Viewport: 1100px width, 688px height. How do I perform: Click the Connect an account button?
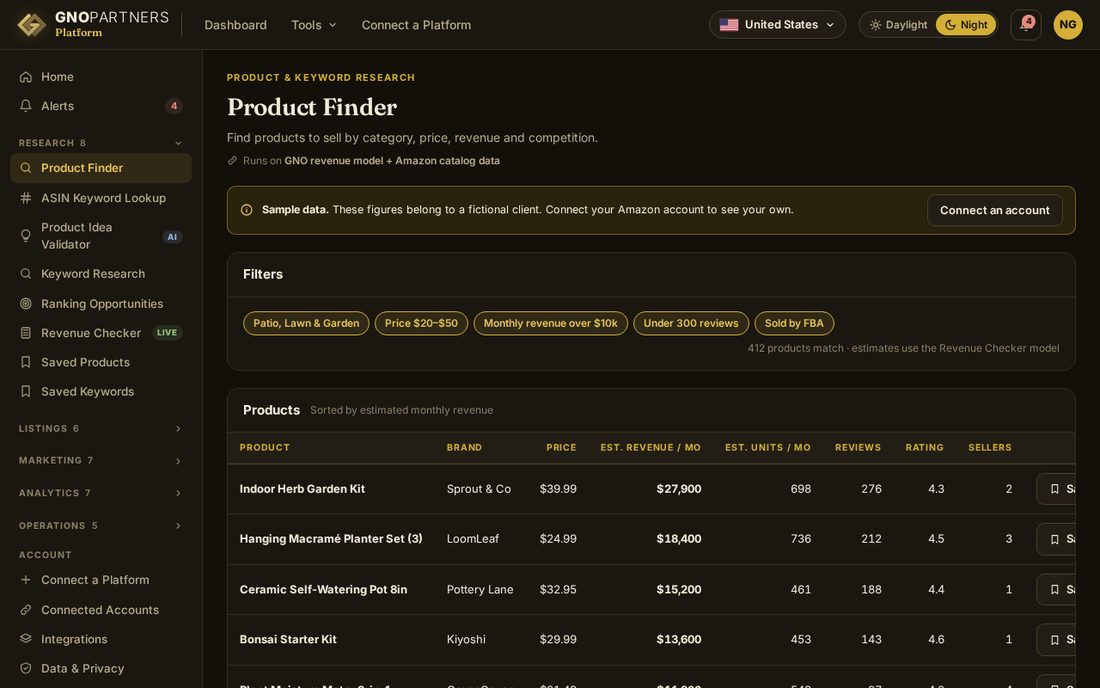(994, 210)
